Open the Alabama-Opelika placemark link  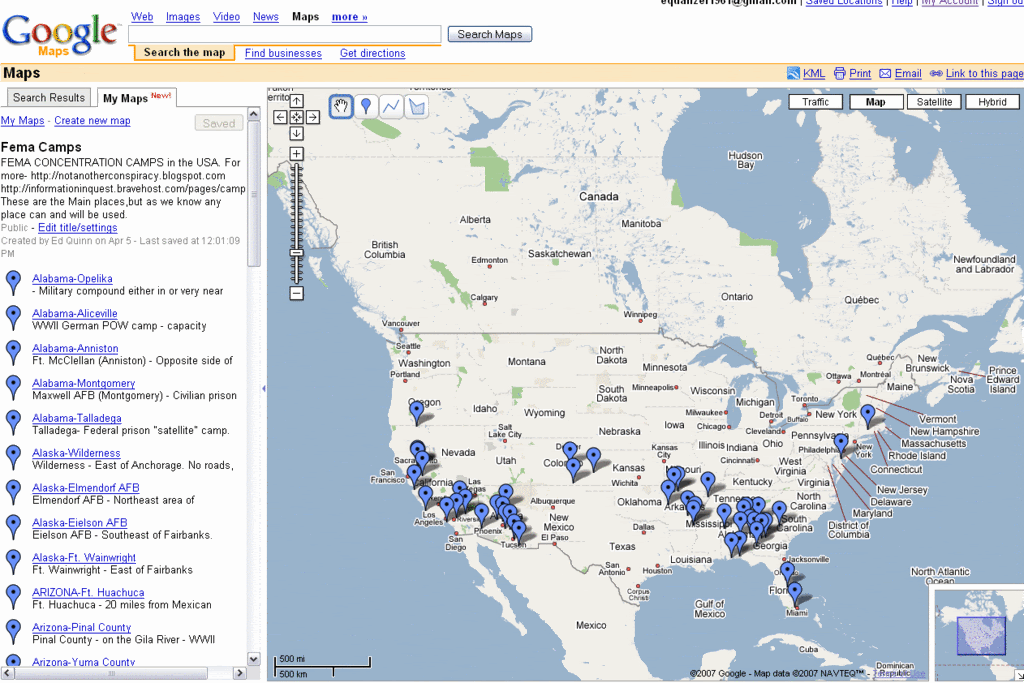[72, 279]
